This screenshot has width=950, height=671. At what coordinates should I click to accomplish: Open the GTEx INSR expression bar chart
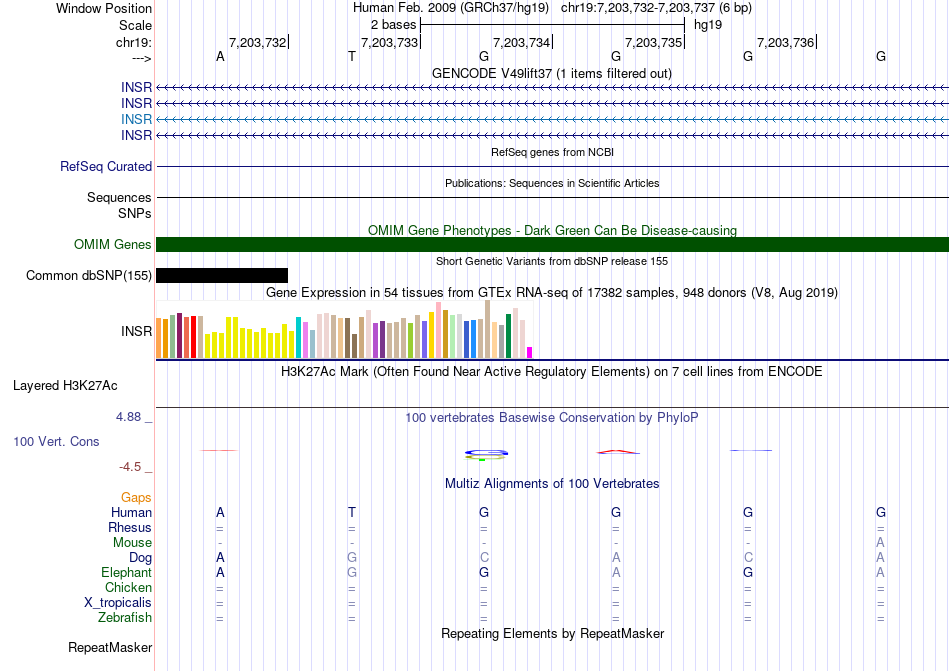344,329
